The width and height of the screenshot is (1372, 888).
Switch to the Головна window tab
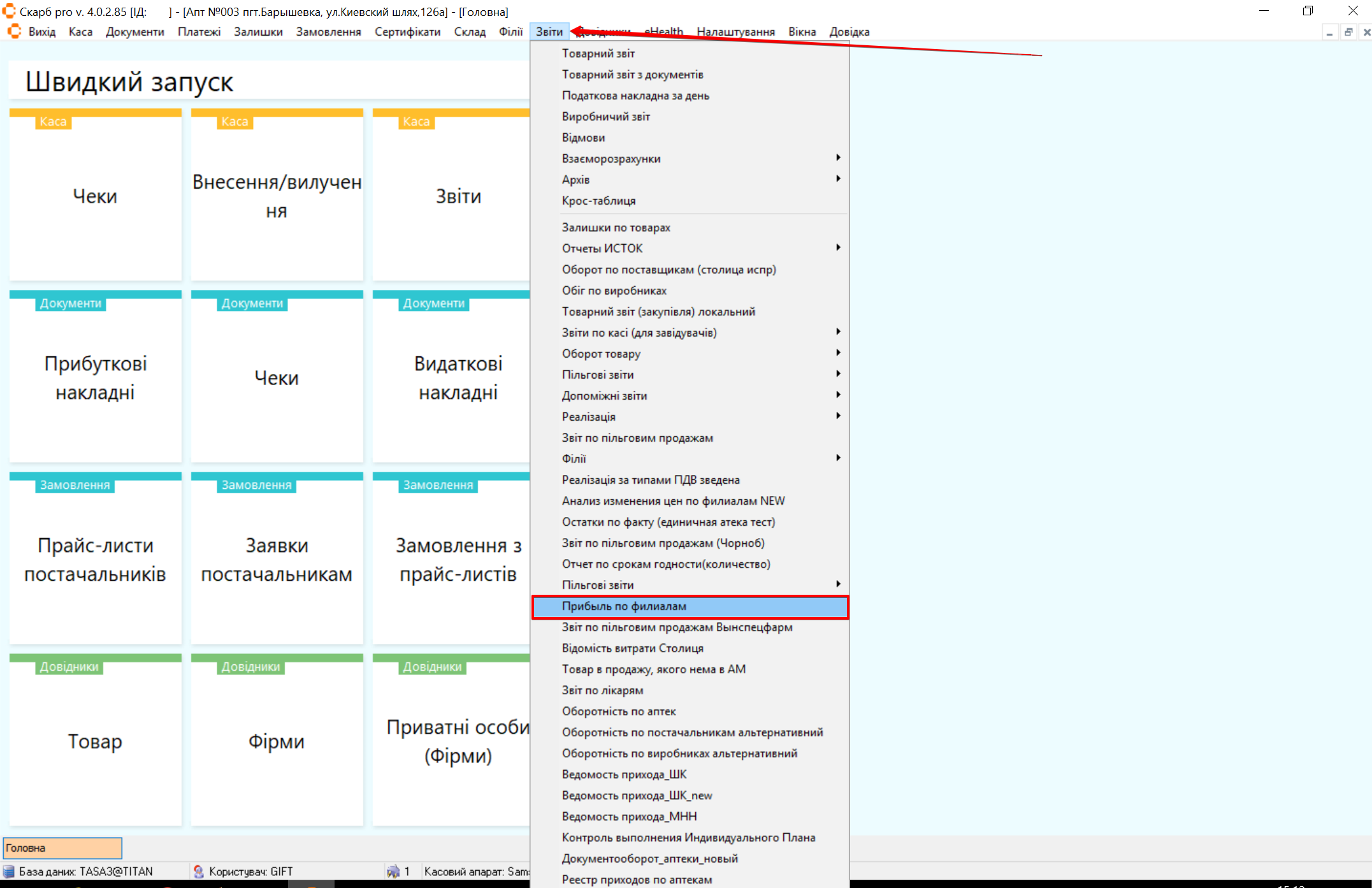pyautogui.click(x=62, y=848)
